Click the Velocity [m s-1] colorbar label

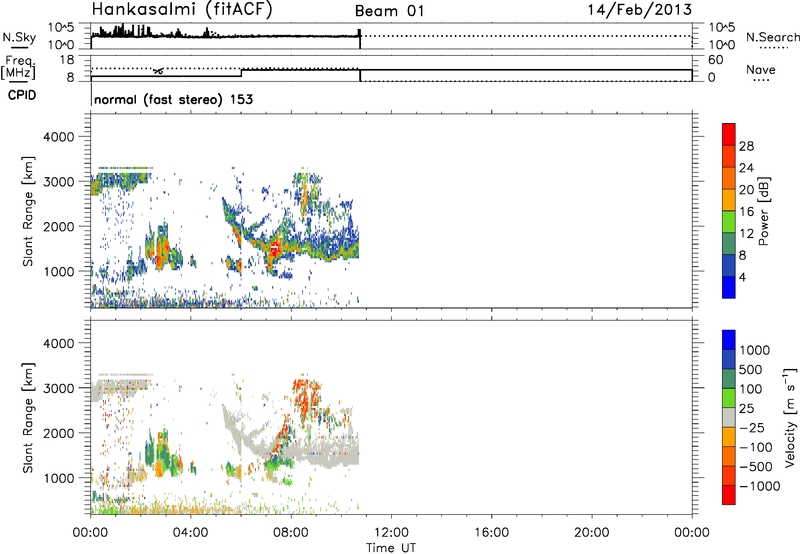tap(790, 417)
